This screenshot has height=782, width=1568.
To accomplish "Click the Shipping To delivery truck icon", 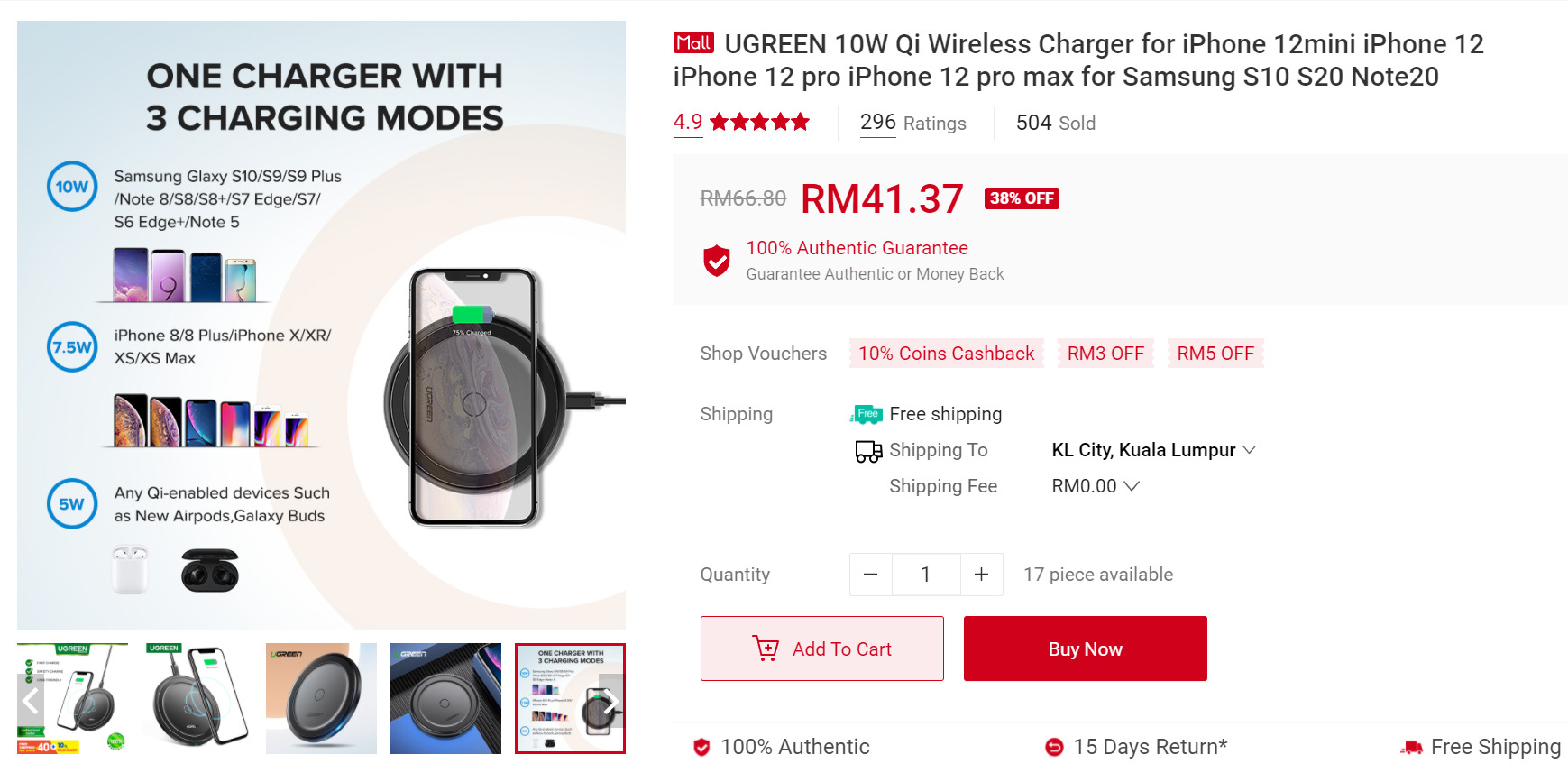I will (869, 451).
